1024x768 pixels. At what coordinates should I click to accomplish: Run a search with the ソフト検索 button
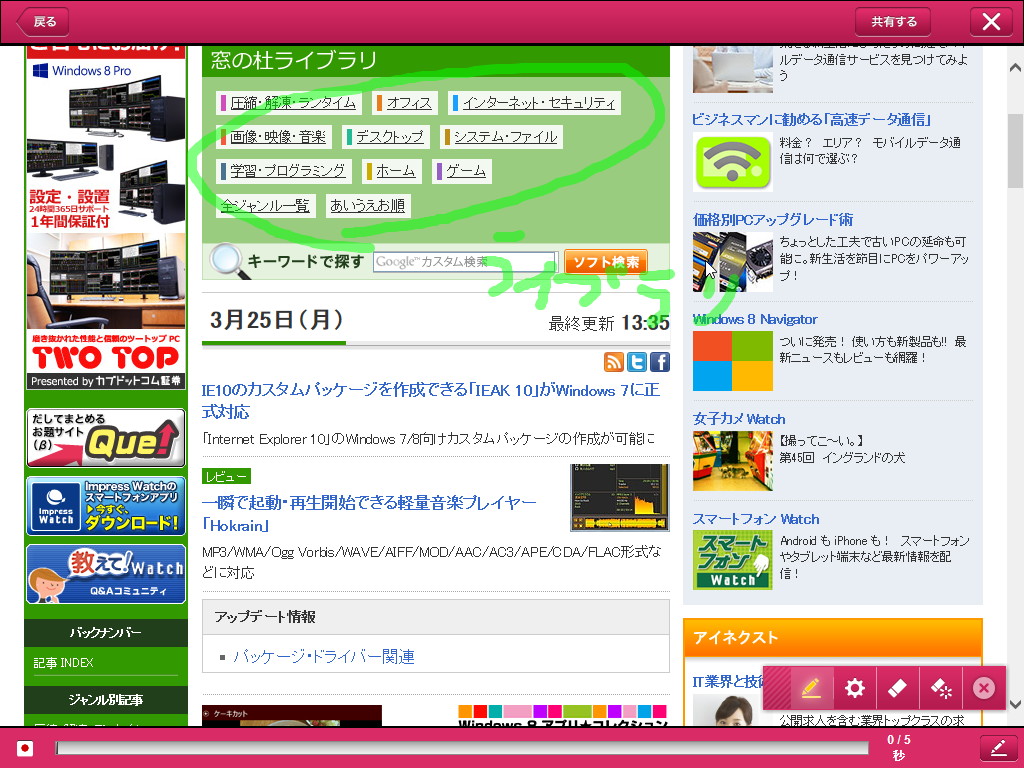click(x=607, y=262)
